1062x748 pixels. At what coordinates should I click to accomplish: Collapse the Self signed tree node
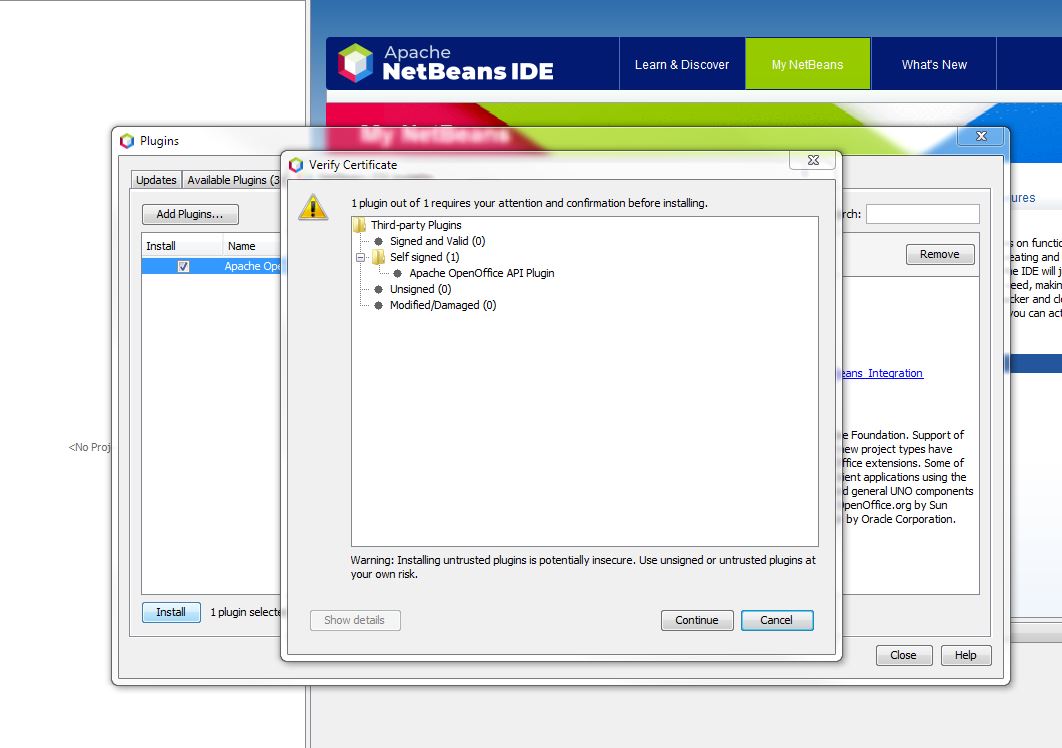pos(360,257)
